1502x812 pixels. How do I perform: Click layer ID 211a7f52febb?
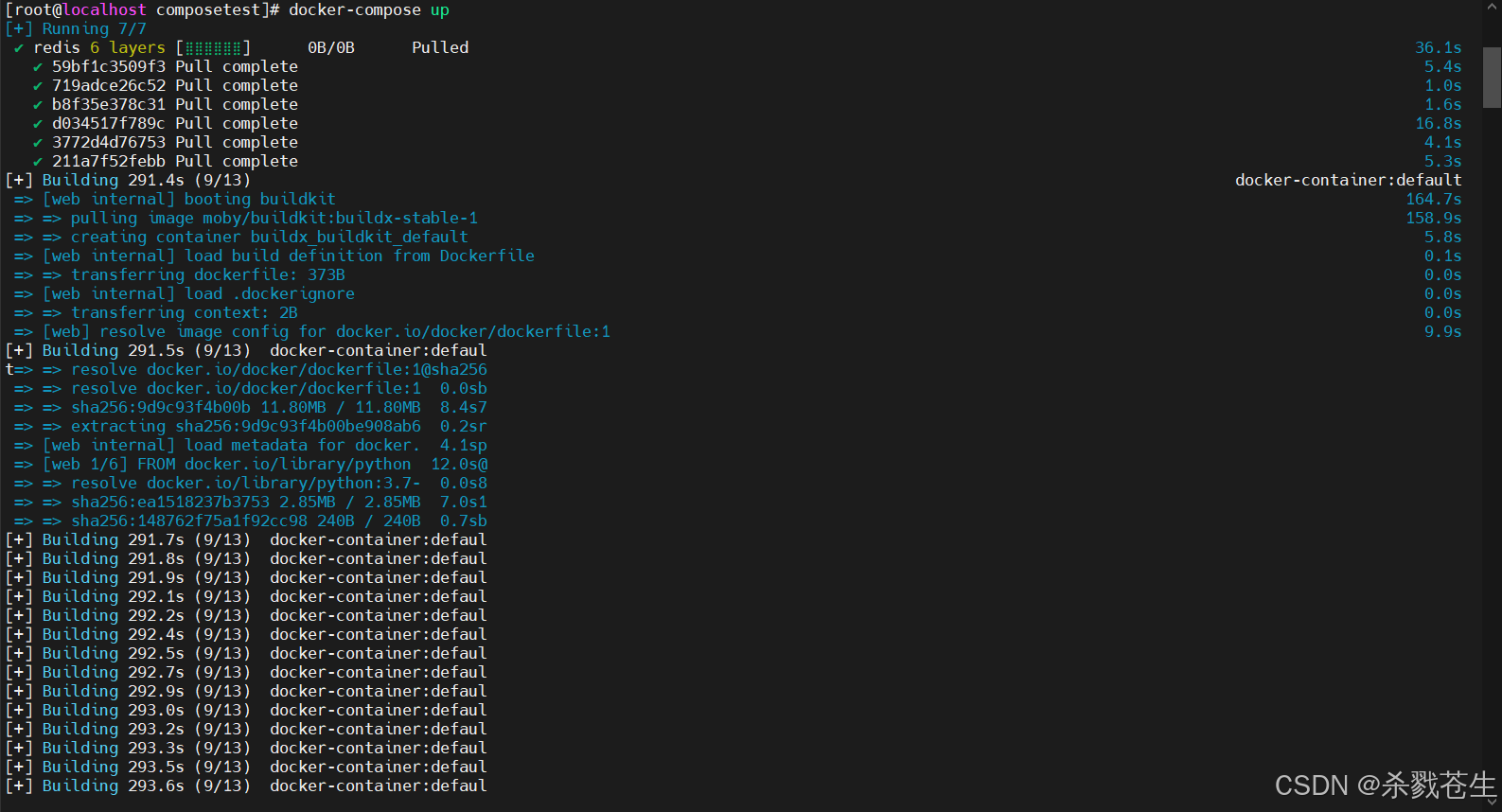click(109, 161)
